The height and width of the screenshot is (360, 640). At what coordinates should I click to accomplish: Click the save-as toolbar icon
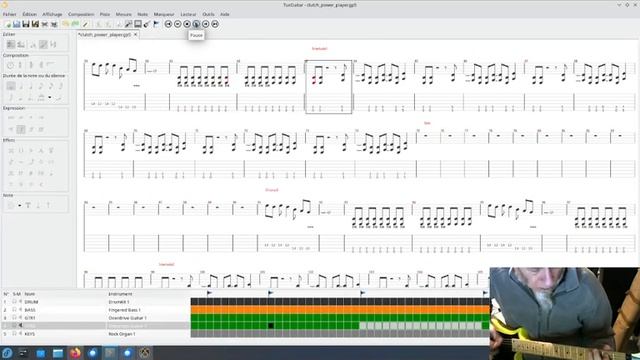[x=35, y=24]
